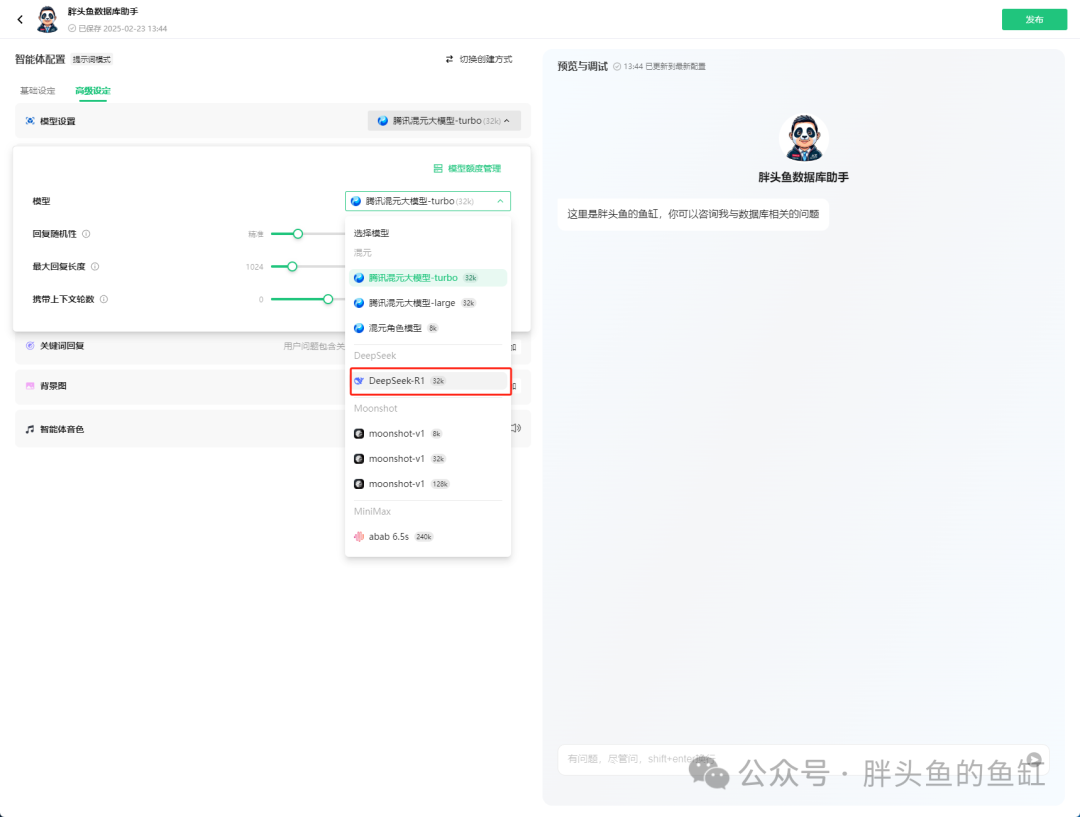The width and height of the screenshot is (1080, 817).
Task: Click the 背景图 picture icon
Action: (30, 386)
